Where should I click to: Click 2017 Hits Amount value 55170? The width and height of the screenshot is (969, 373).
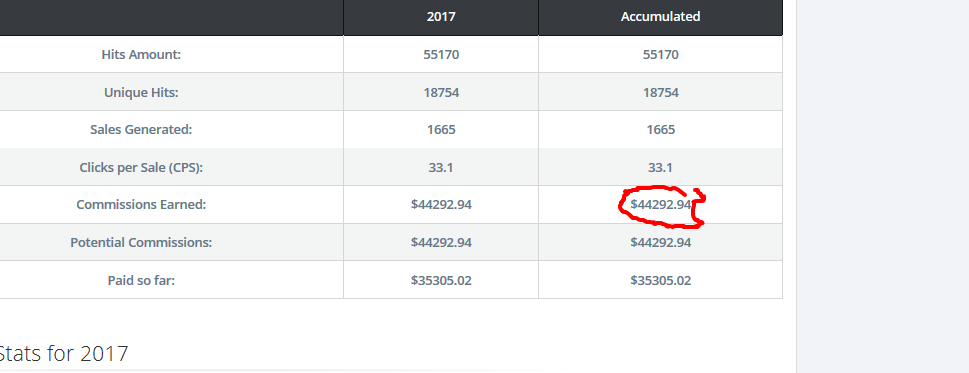441,54
